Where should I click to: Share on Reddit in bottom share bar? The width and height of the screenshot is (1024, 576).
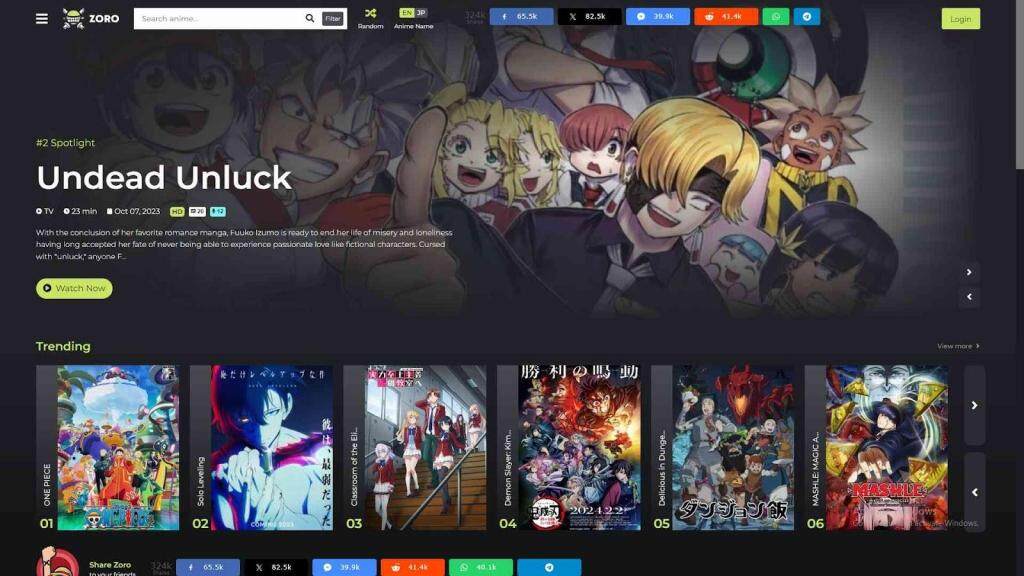pos(413,568)
